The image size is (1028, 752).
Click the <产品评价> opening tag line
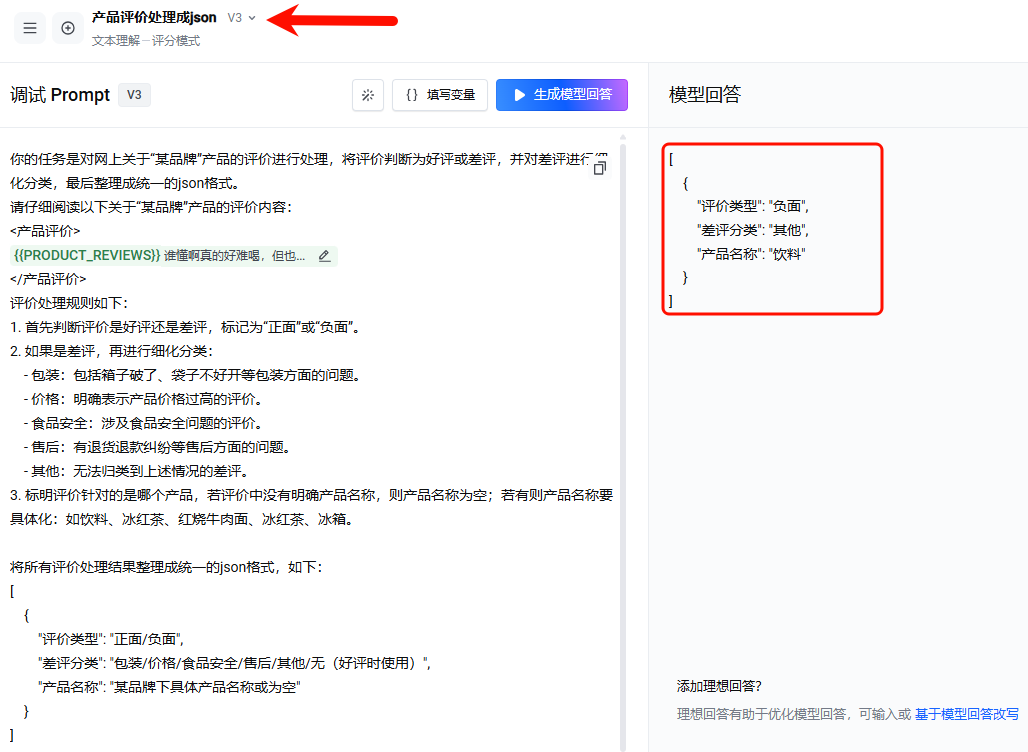(x=45, y=231)
